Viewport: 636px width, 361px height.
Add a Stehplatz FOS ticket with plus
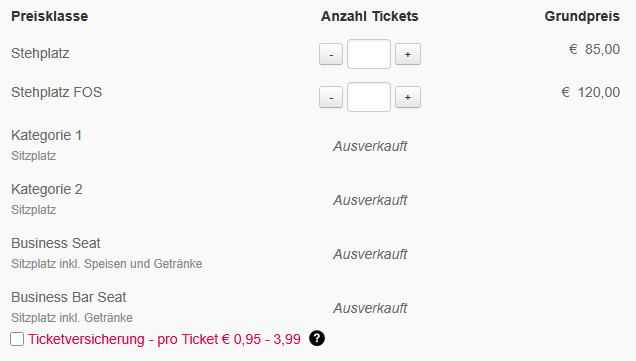coord(408,97)
